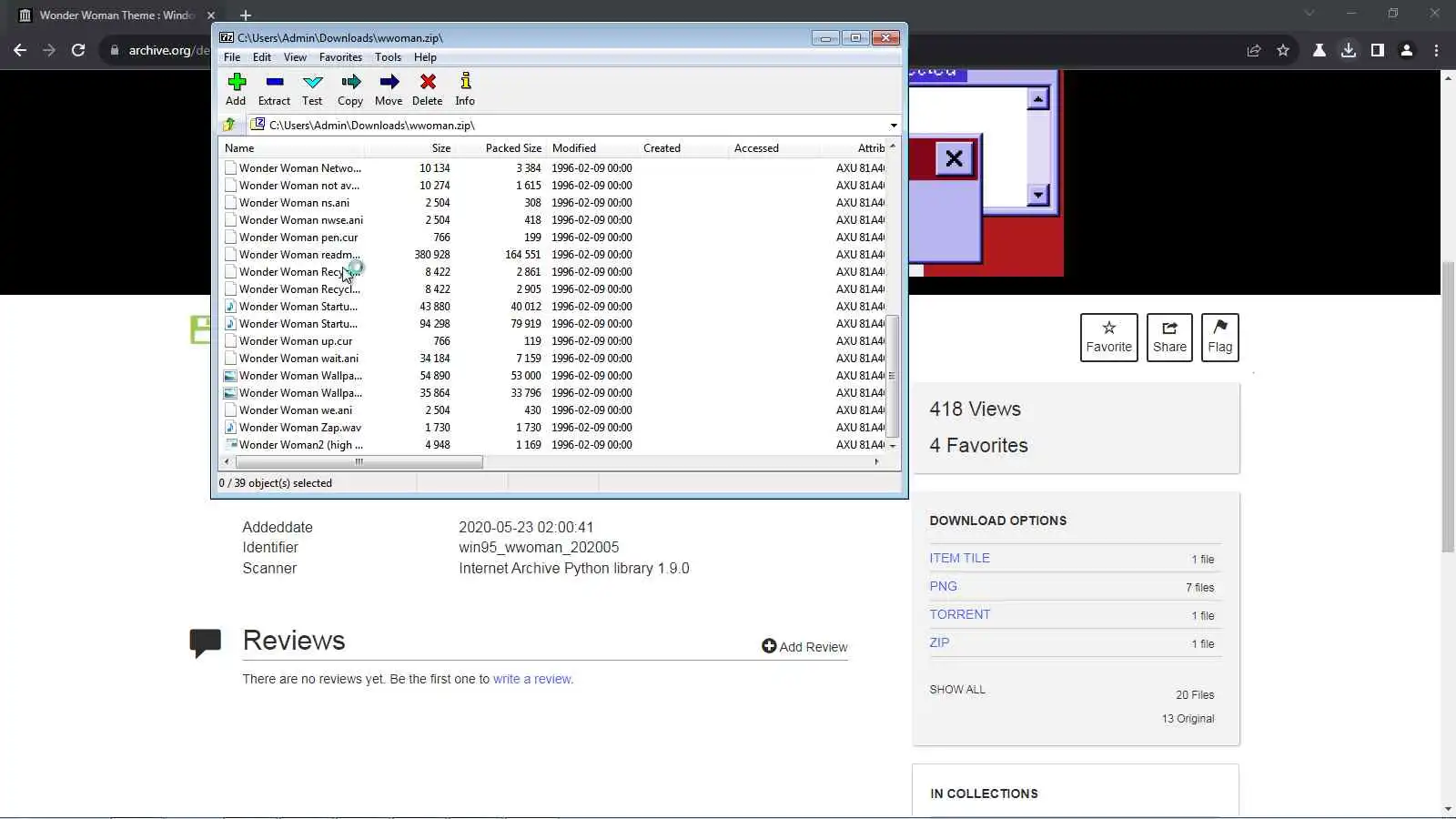Reload the archive.org page

(78, 50)
